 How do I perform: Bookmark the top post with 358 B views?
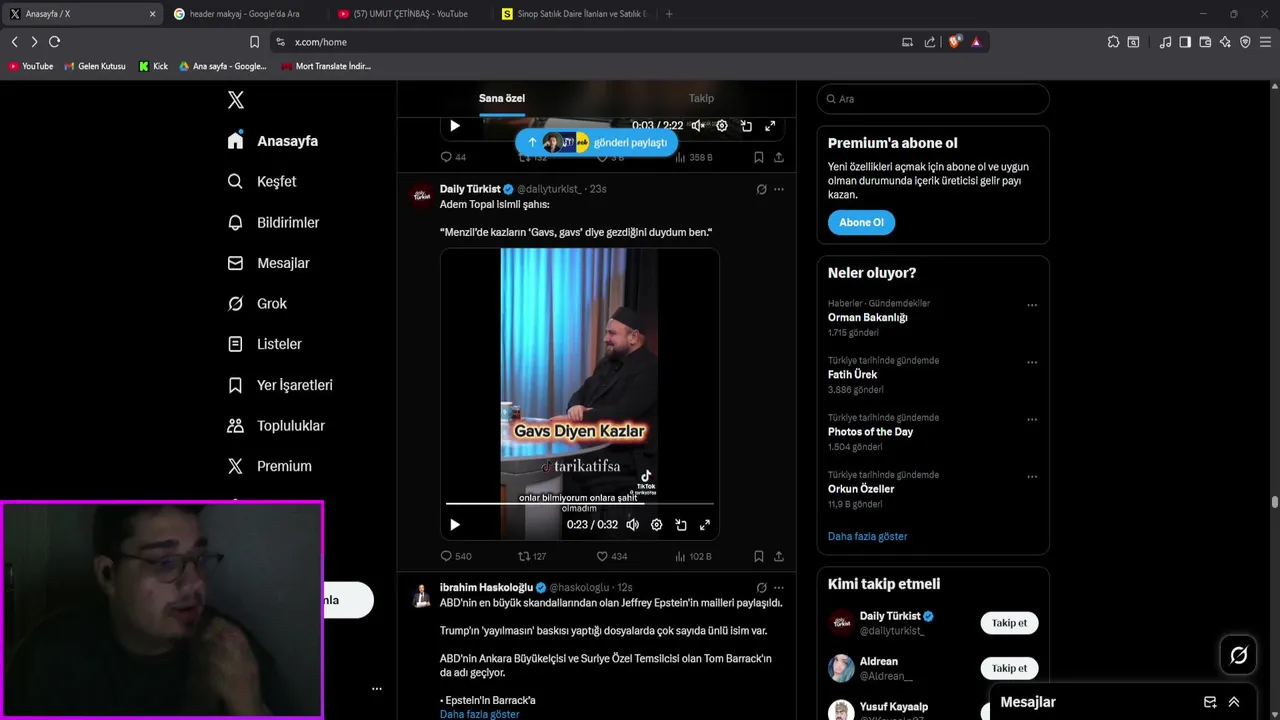click(x=759, y=157)
